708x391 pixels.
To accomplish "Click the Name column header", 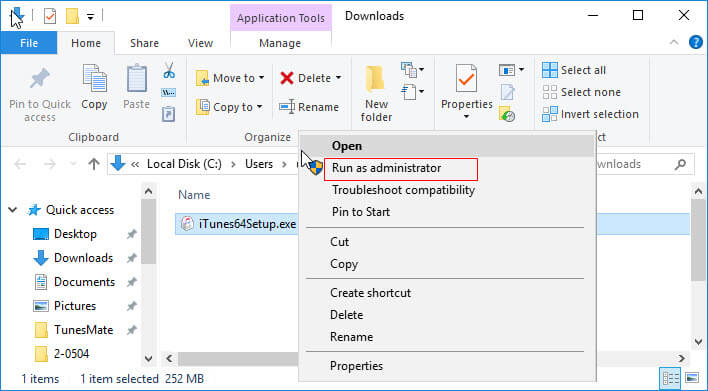I will point(194,195).
